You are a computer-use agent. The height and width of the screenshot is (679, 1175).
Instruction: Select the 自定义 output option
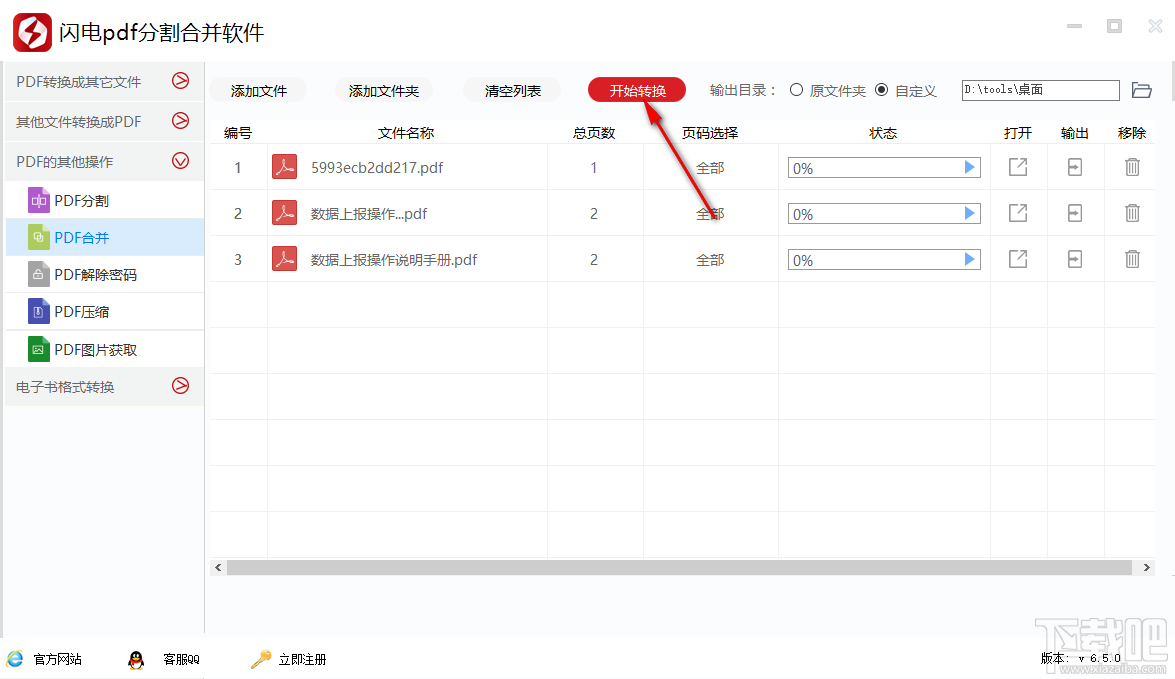(x=883, y=89)
